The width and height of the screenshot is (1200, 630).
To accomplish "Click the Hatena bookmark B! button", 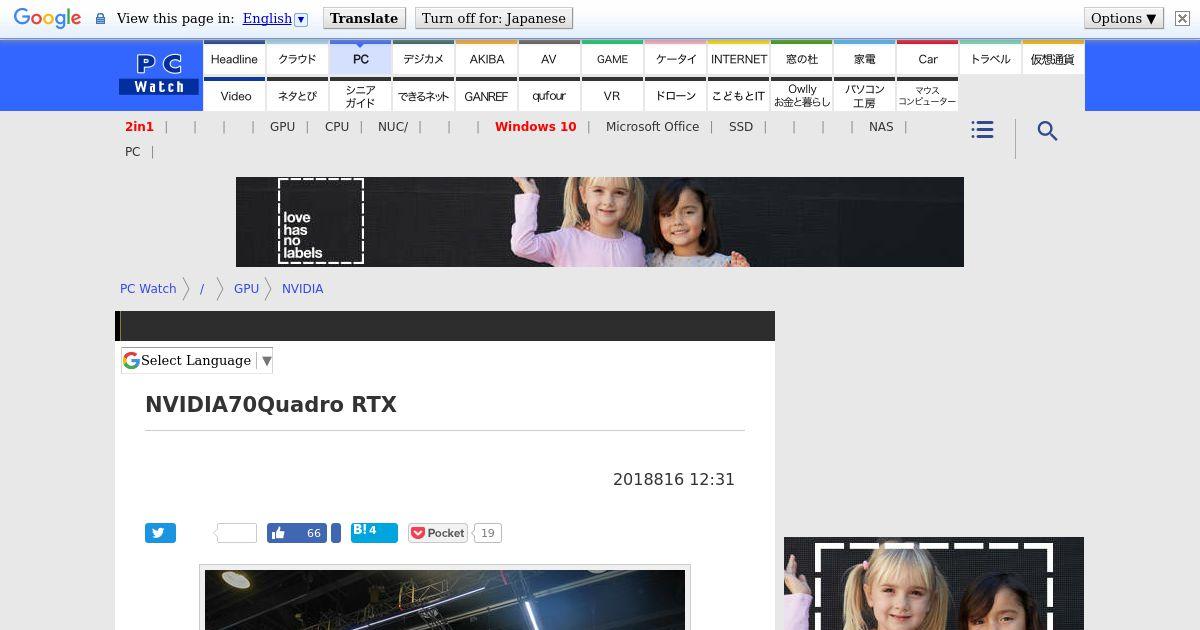I will (374, 532).
